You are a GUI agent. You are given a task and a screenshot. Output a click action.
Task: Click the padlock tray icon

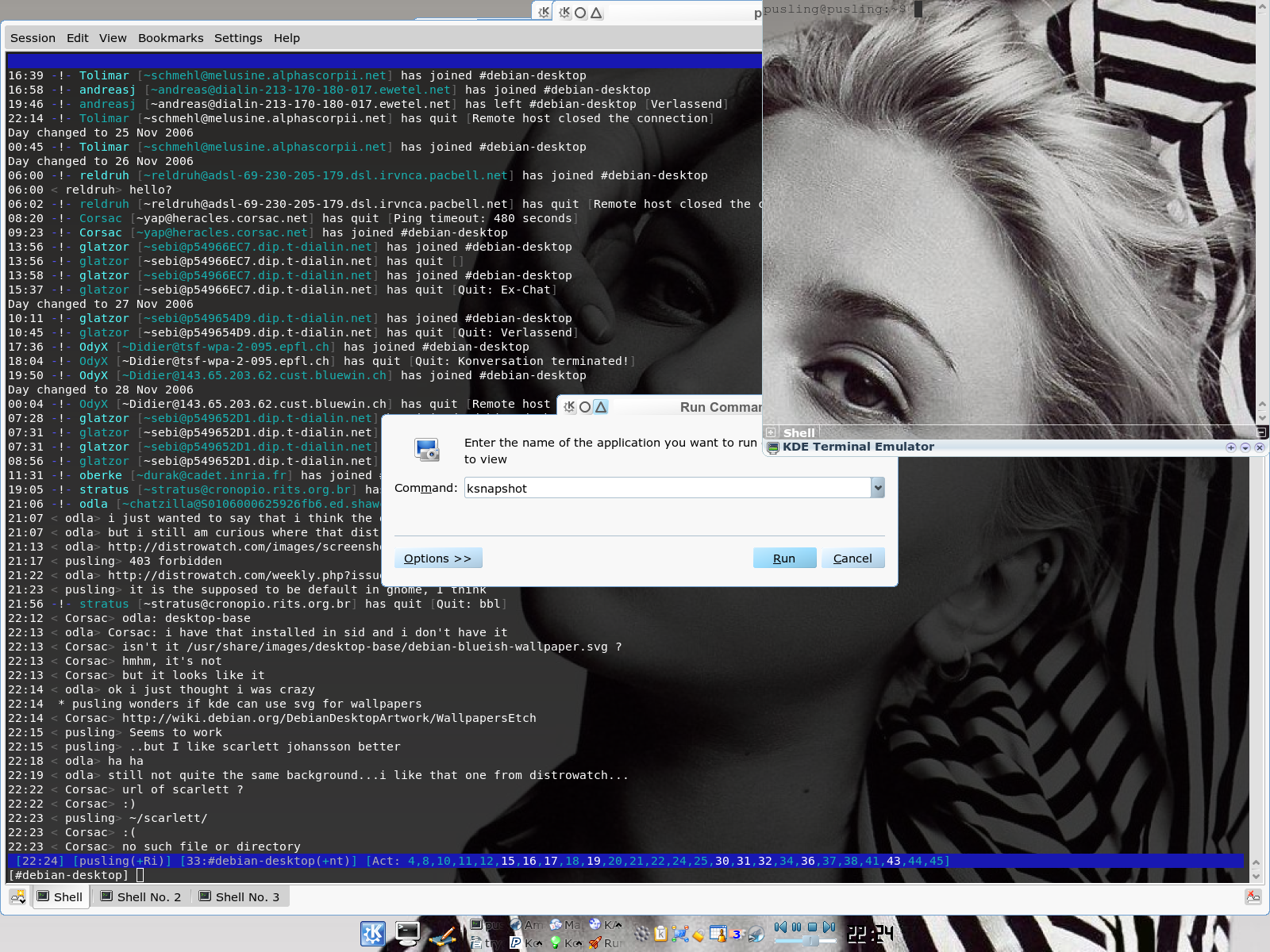[x=698, y=935]
